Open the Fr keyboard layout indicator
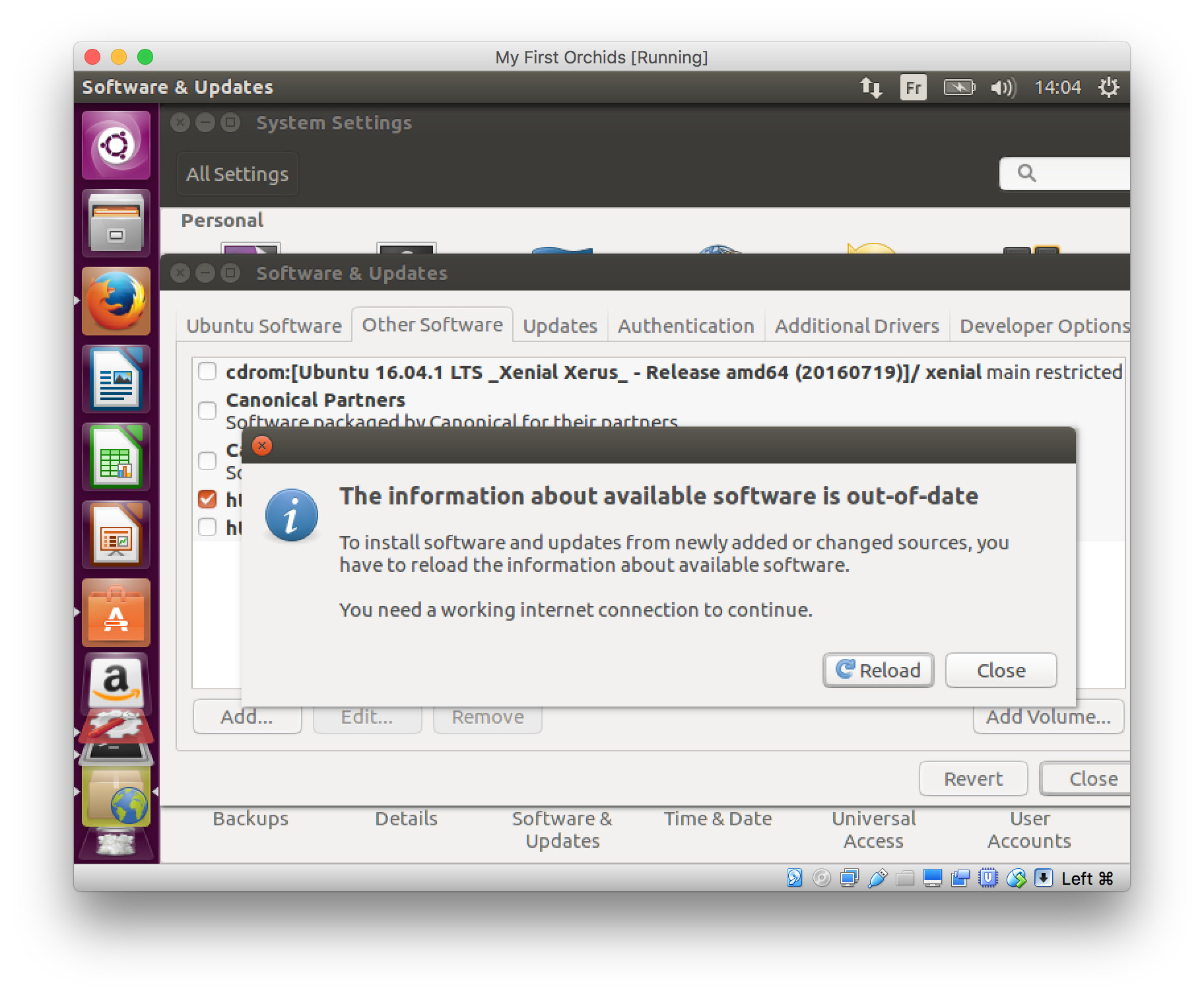Image resolution: width=1204 pixels, height=997 pixels. click(913, 87)
